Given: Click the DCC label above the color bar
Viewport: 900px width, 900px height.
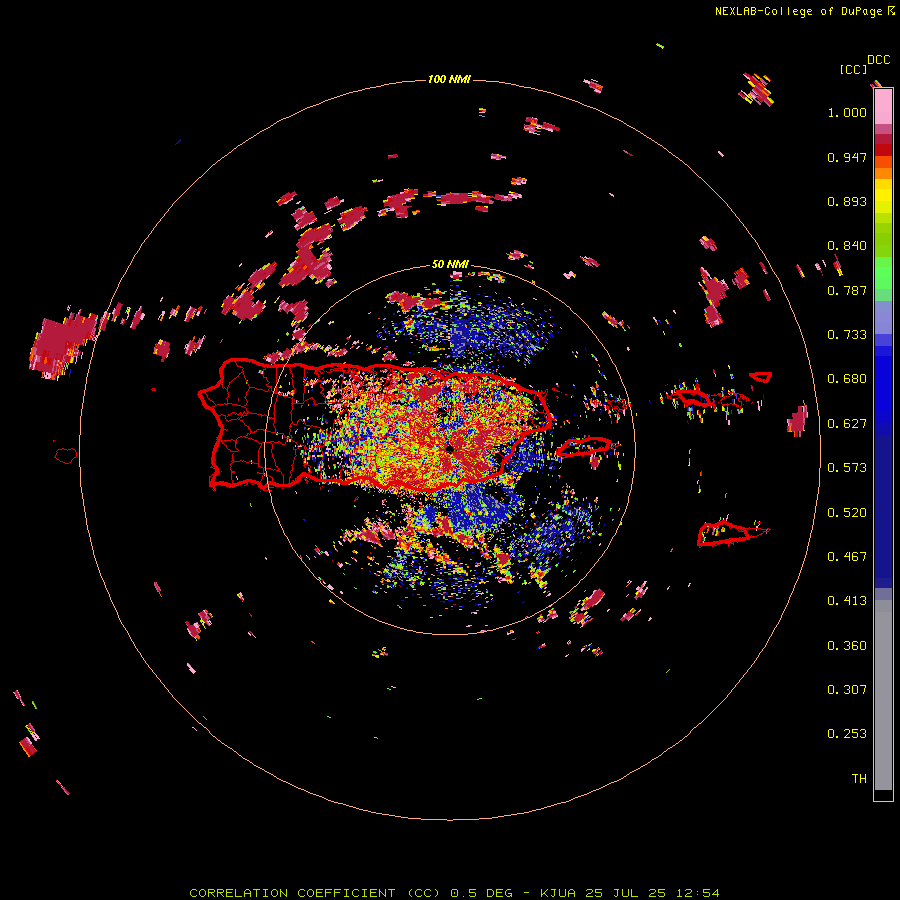Looking at the screenshot, I should (x=879, y=60).
